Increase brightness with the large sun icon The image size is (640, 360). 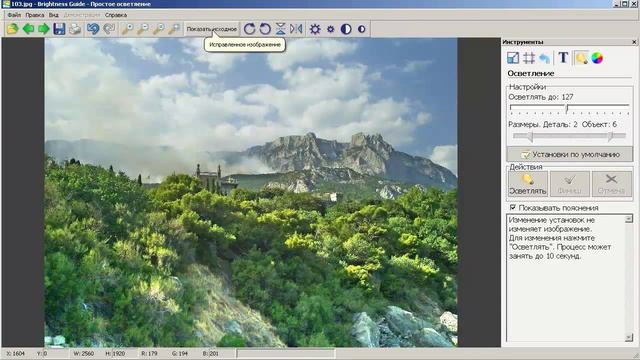(315, 29)
